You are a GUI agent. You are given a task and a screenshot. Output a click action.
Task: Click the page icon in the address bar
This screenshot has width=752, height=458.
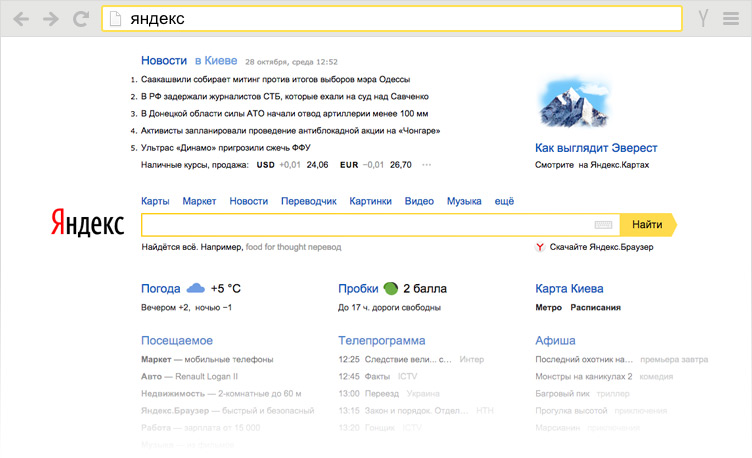tap(115, 19)
